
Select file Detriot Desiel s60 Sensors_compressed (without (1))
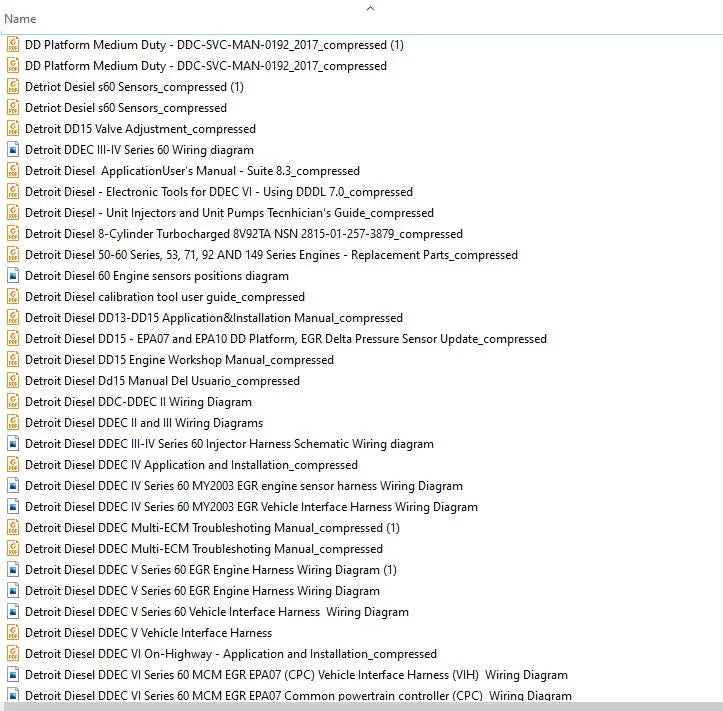click(126, 108)
